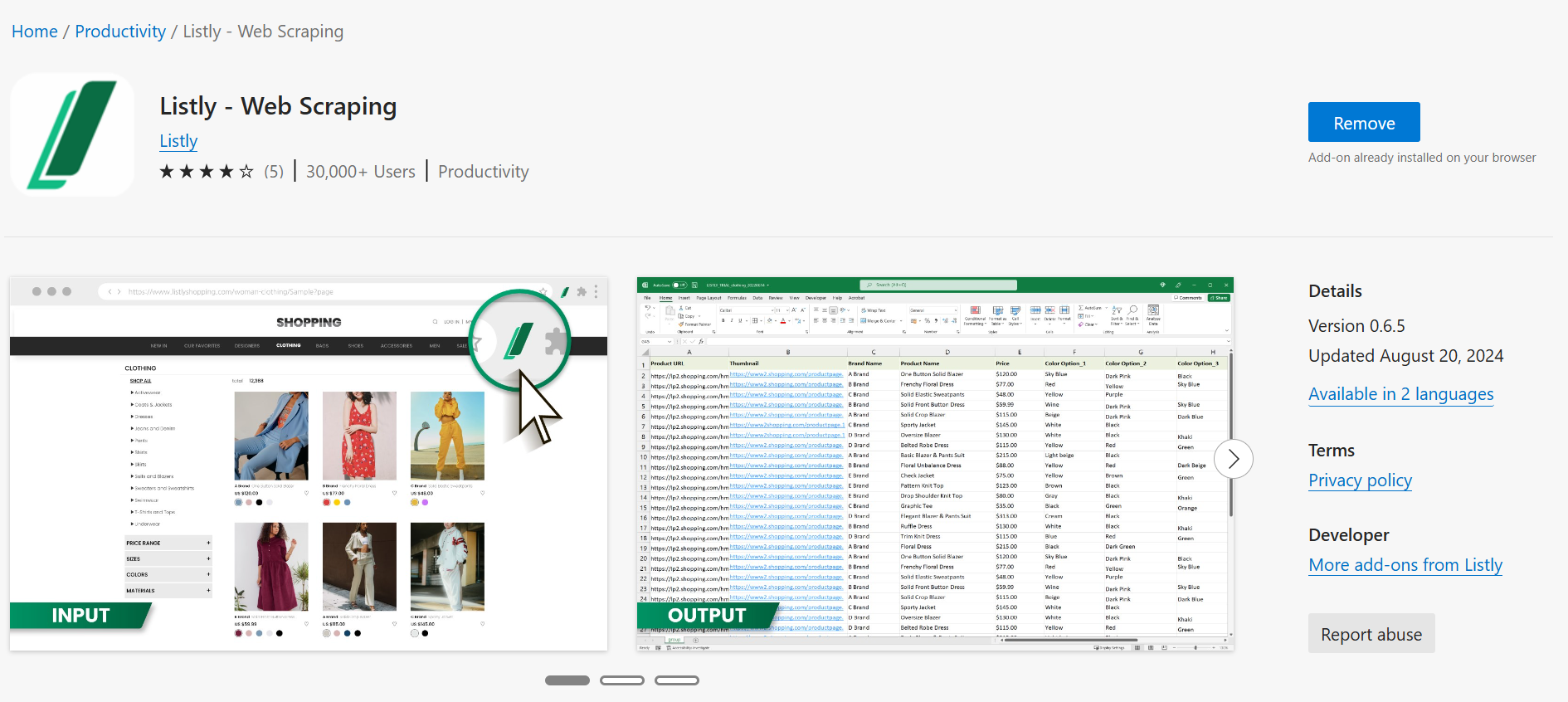
Task: Show next screenshot with arrow button
Action: coord(1233,458)
